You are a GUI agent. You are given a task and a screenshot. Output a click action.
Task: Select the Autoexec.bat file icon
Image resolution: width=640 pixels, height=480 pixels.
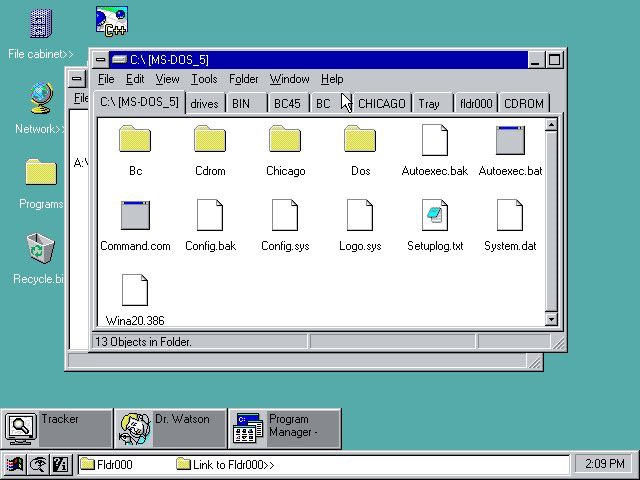tap(510, 141)
